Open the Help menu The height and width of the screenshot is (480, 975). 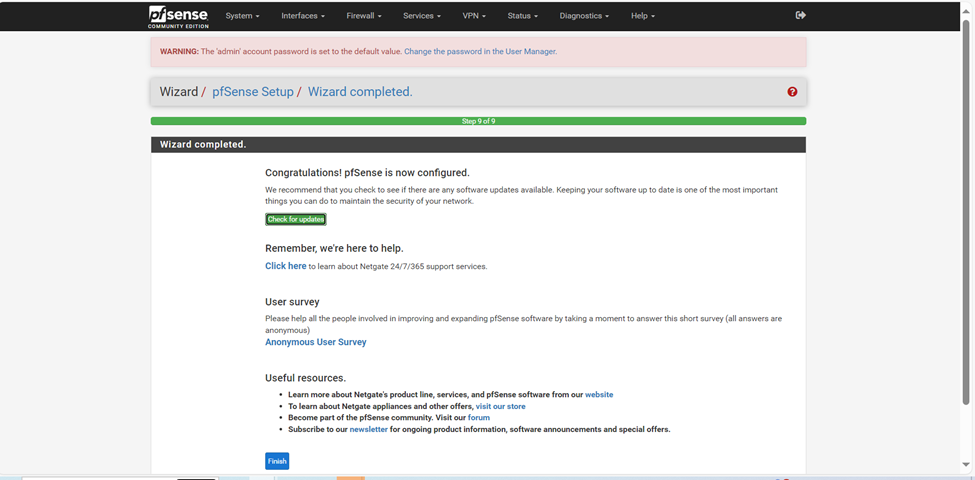click(x=643, y=16)
